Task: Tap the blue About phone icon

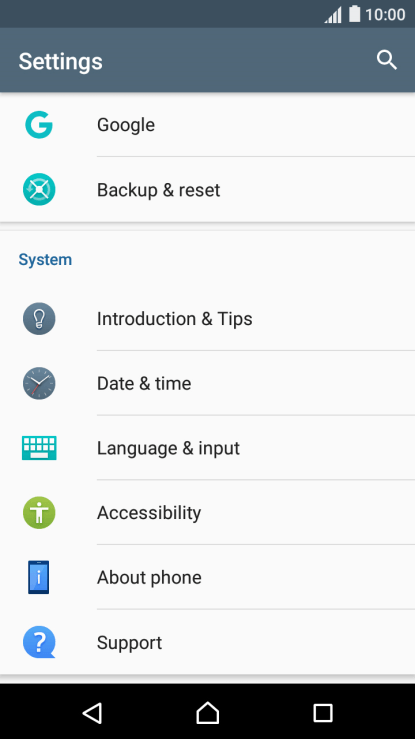Action: click(x=39, y=577)
